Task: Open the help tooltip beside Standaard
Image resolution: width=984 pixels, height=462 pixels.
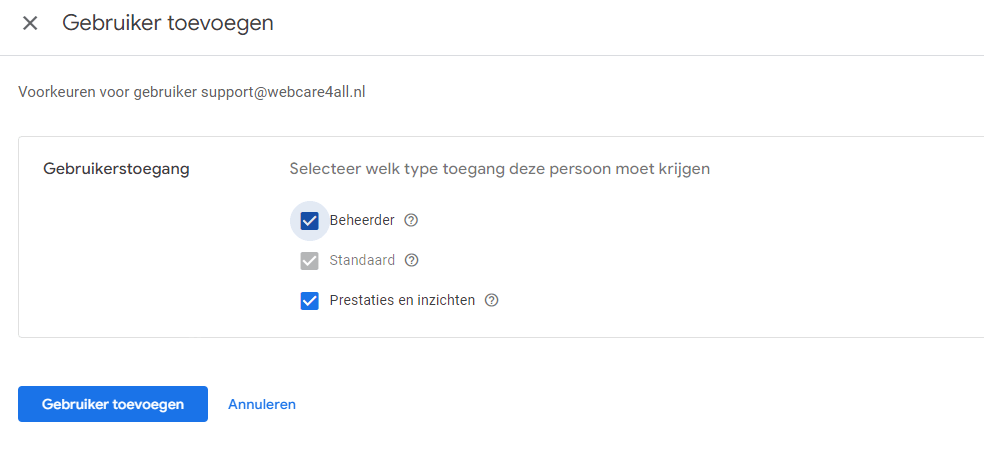Action: [411, 261]
